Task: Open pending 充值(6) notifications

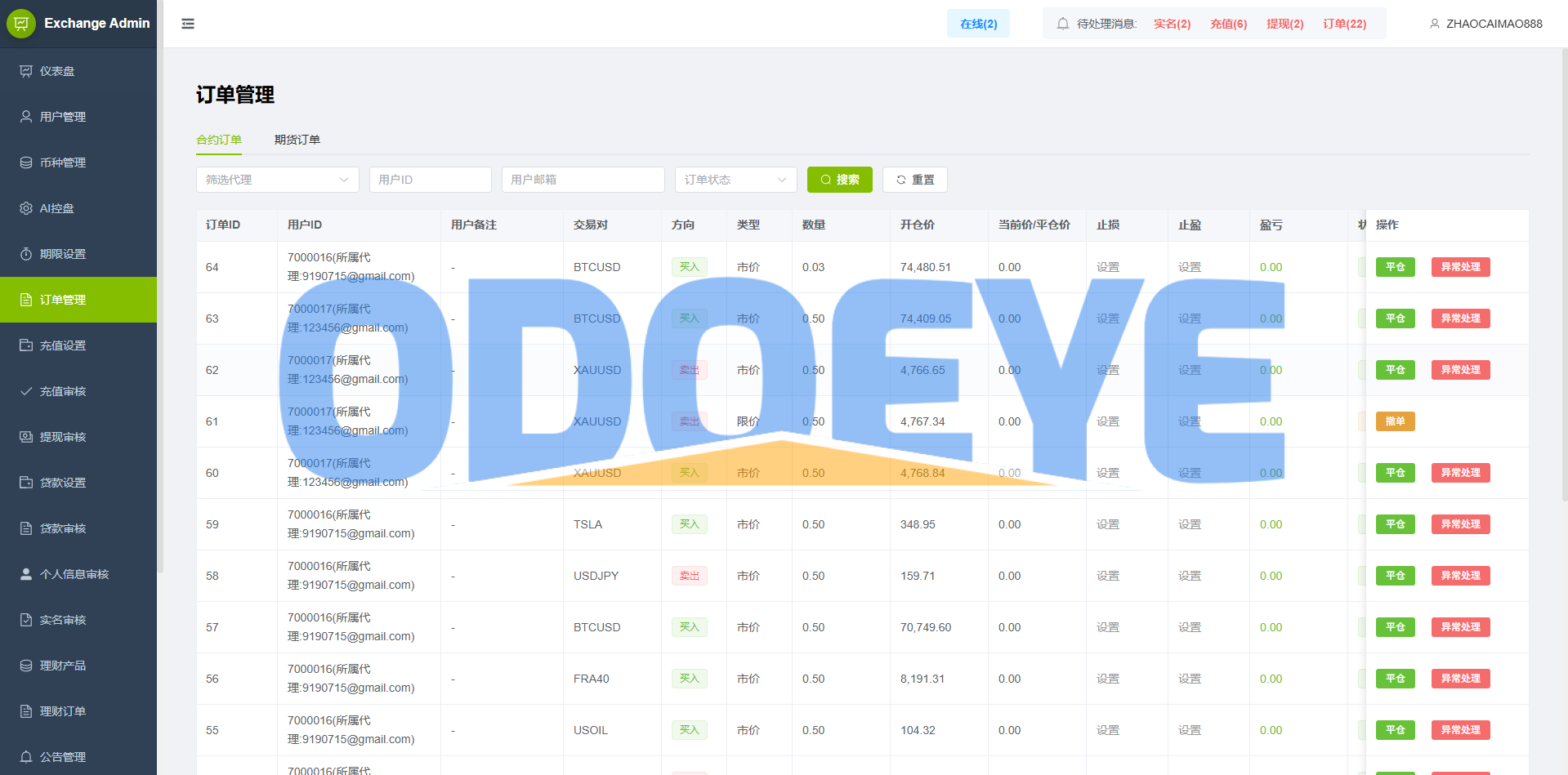Action: (x=1228, y=24)
